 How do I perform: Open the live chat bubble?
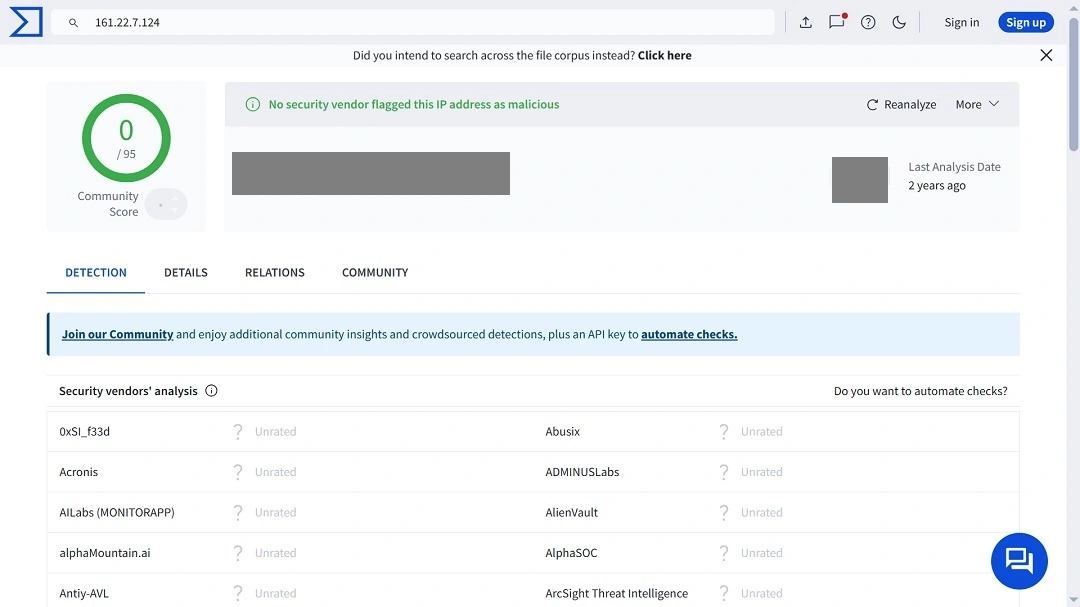click(x=1018, y=560)
